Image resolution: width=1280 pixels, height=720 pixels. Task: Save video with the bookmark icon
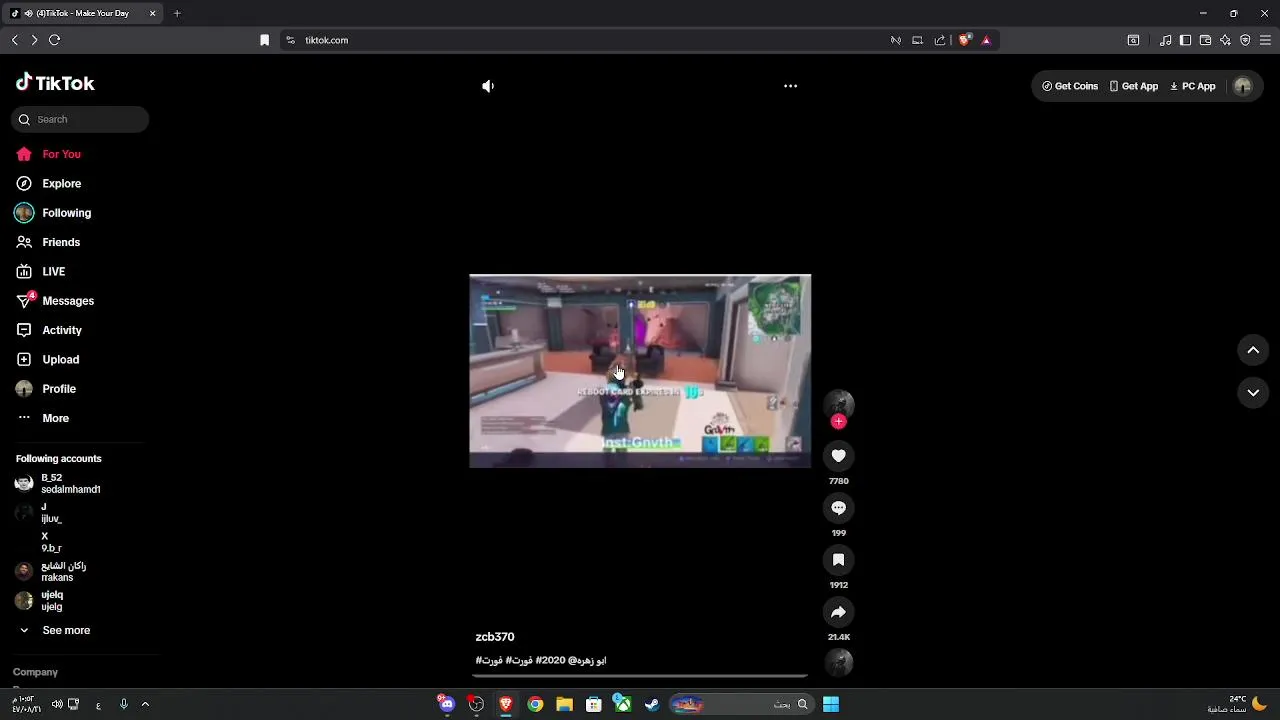point(839,560)
